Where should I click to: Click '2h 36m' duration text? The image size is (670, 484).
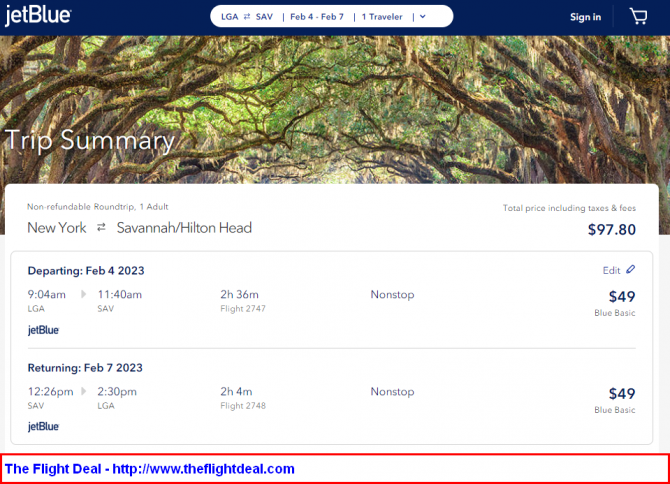pos(239,295)
